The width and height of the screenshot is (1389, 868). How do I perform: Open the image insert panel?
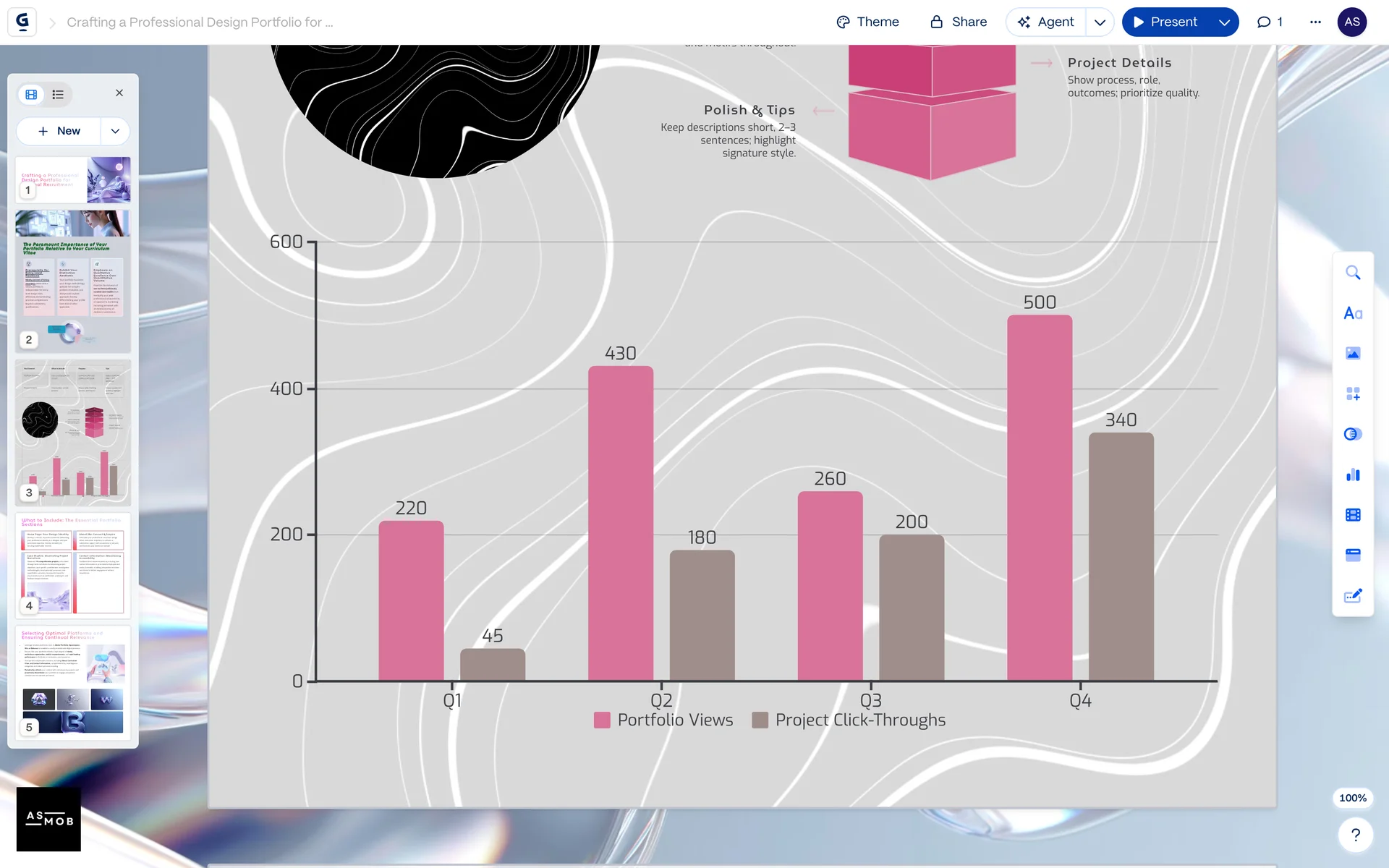[1352, 353]
